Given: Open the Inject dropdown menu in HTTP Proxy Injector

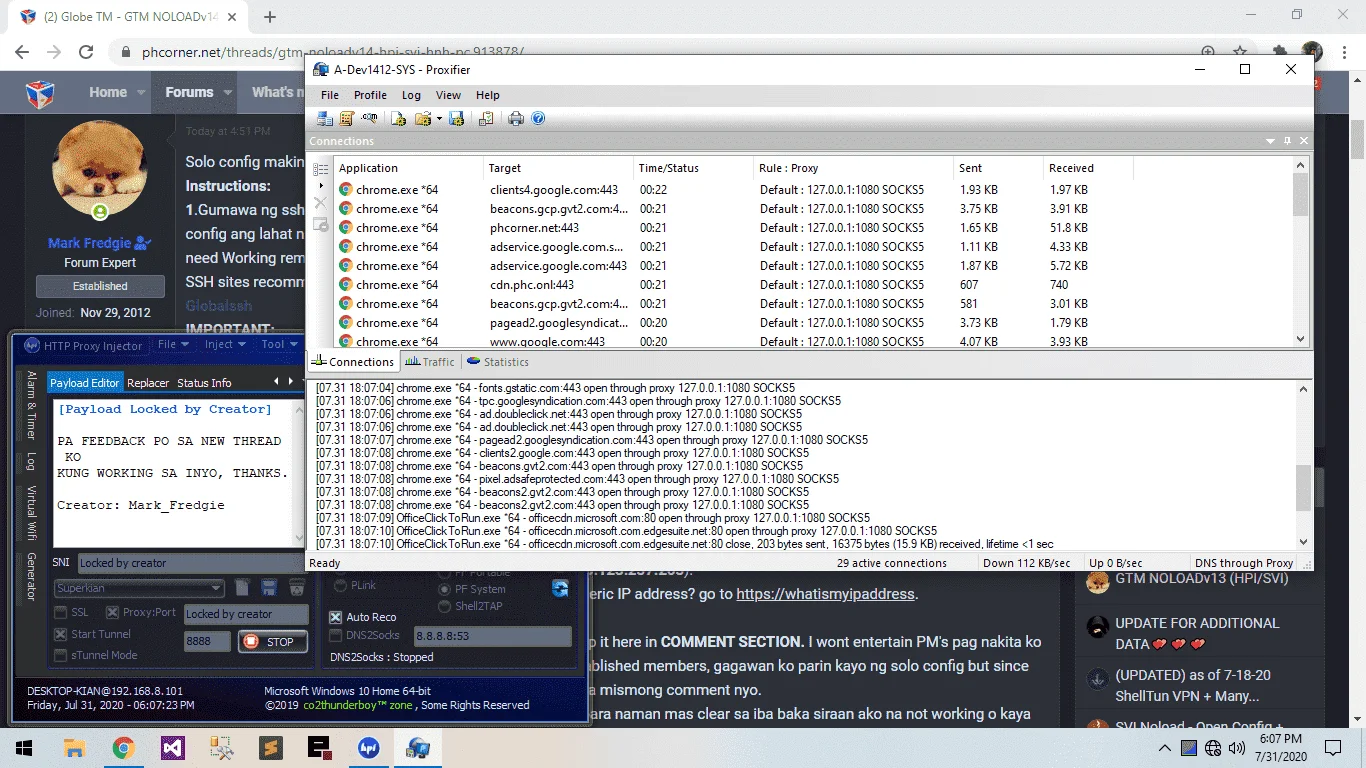Looking at the screenshot, I should click(225, 344).
